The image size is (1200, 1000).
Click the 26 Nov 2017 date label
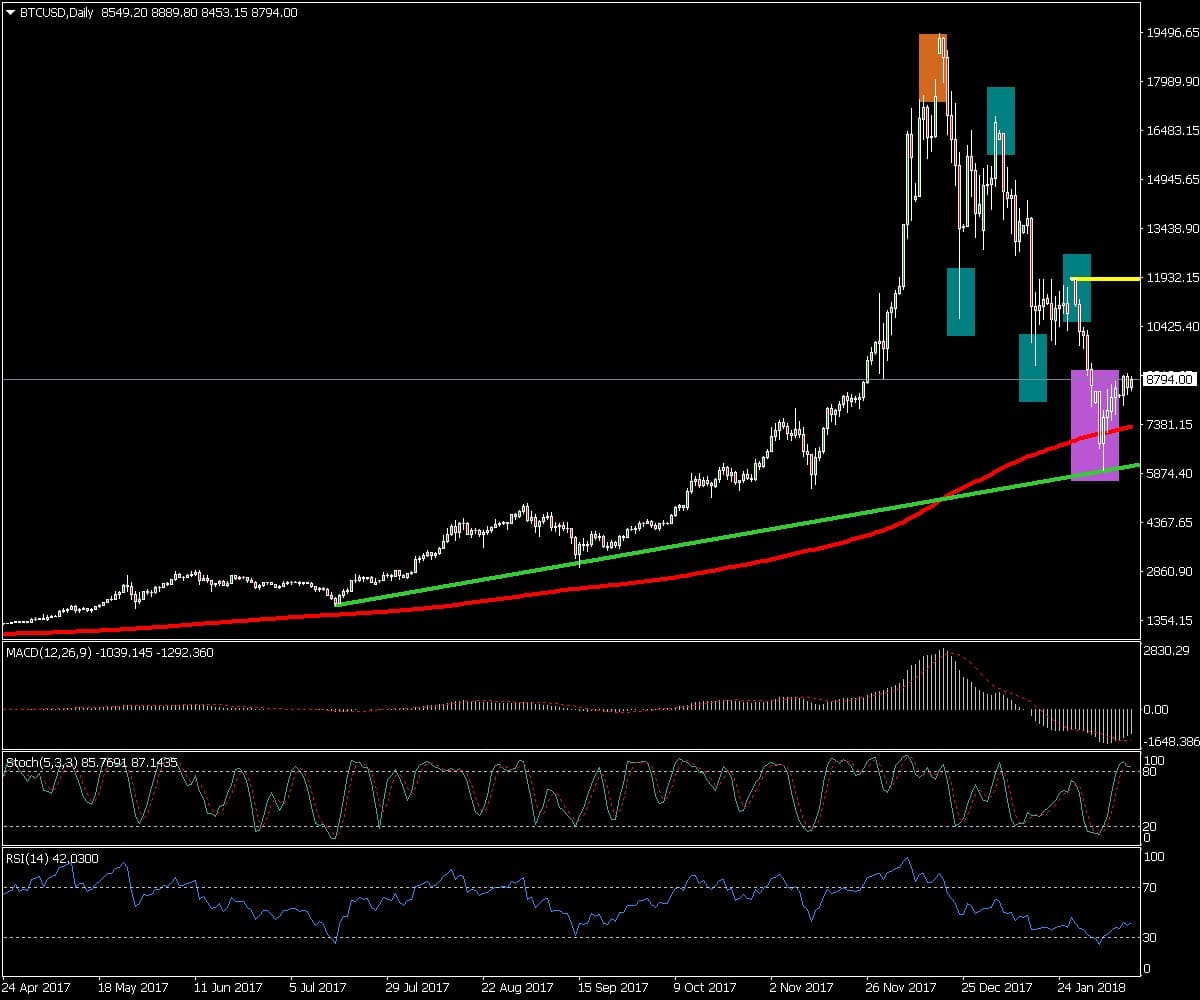pos(900,986)
